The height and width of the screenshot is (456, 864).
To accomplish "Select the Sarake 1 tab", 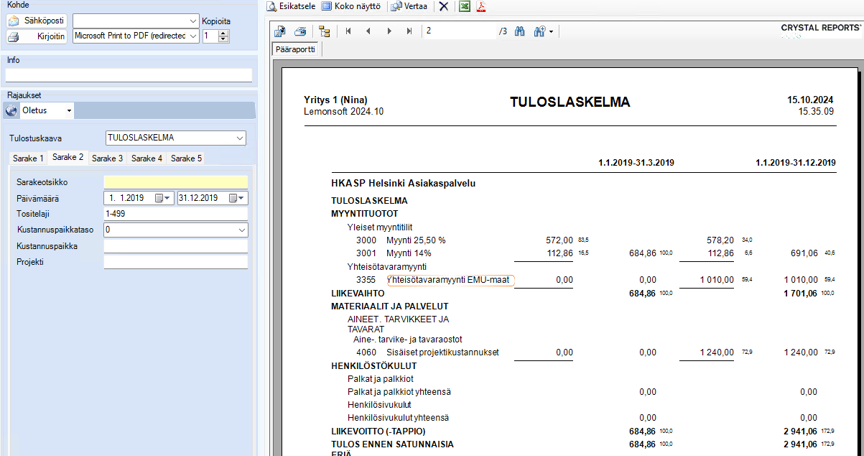I will coord(27,158).
